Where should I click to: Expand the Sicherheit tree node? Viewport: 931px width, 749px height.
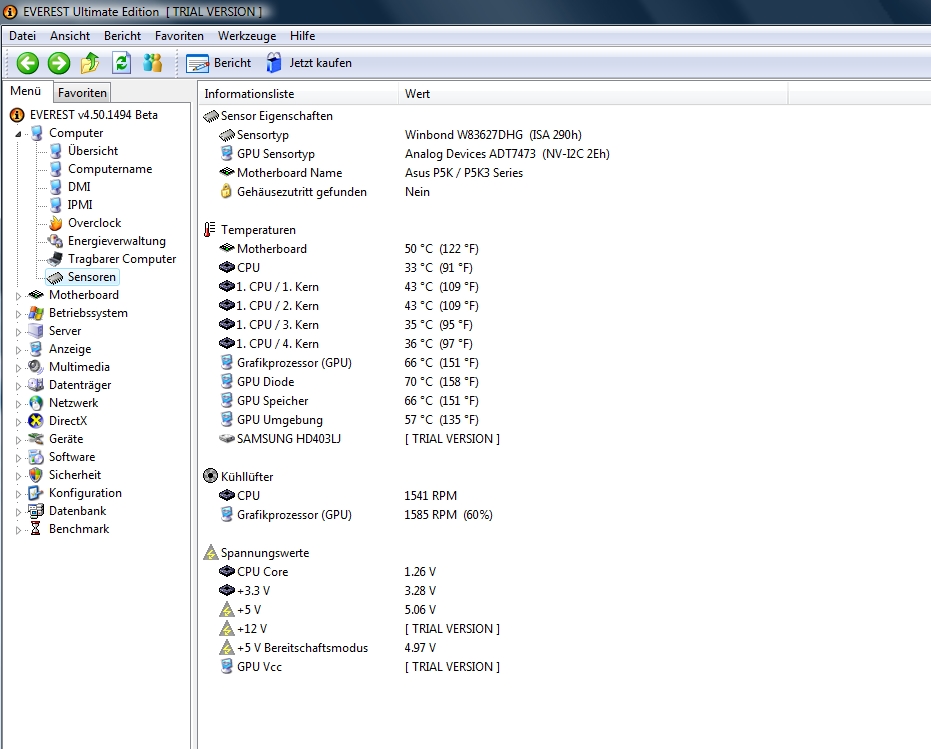[x=18, y=476]
